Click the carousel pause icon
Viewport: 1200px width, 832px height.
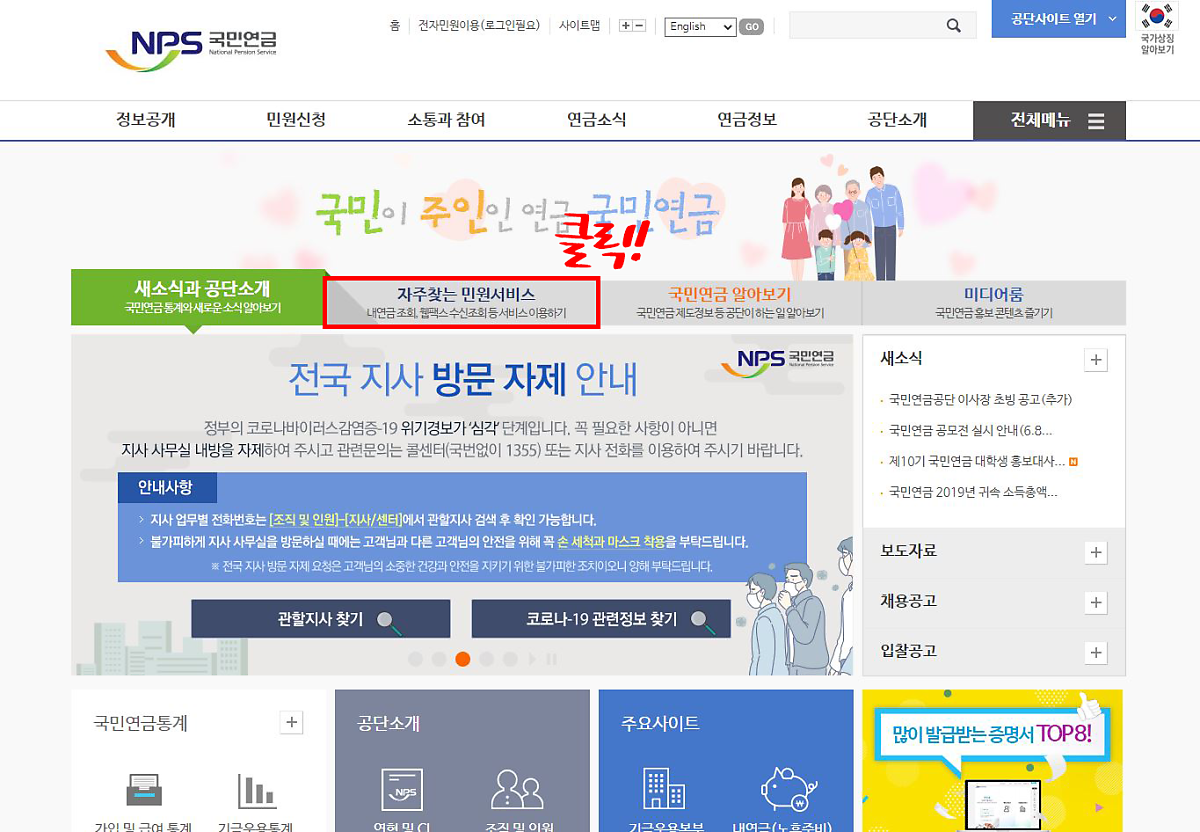(x=551, y=659)
